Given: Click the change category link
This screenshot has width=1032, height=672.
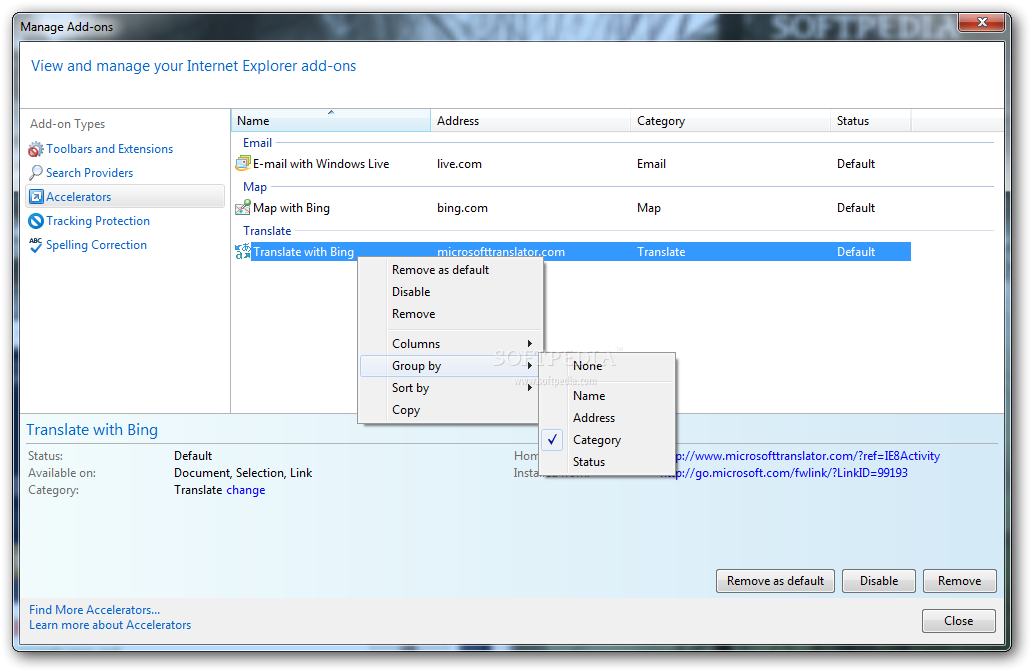Looking at the screenshot, I should pos(245,490).
